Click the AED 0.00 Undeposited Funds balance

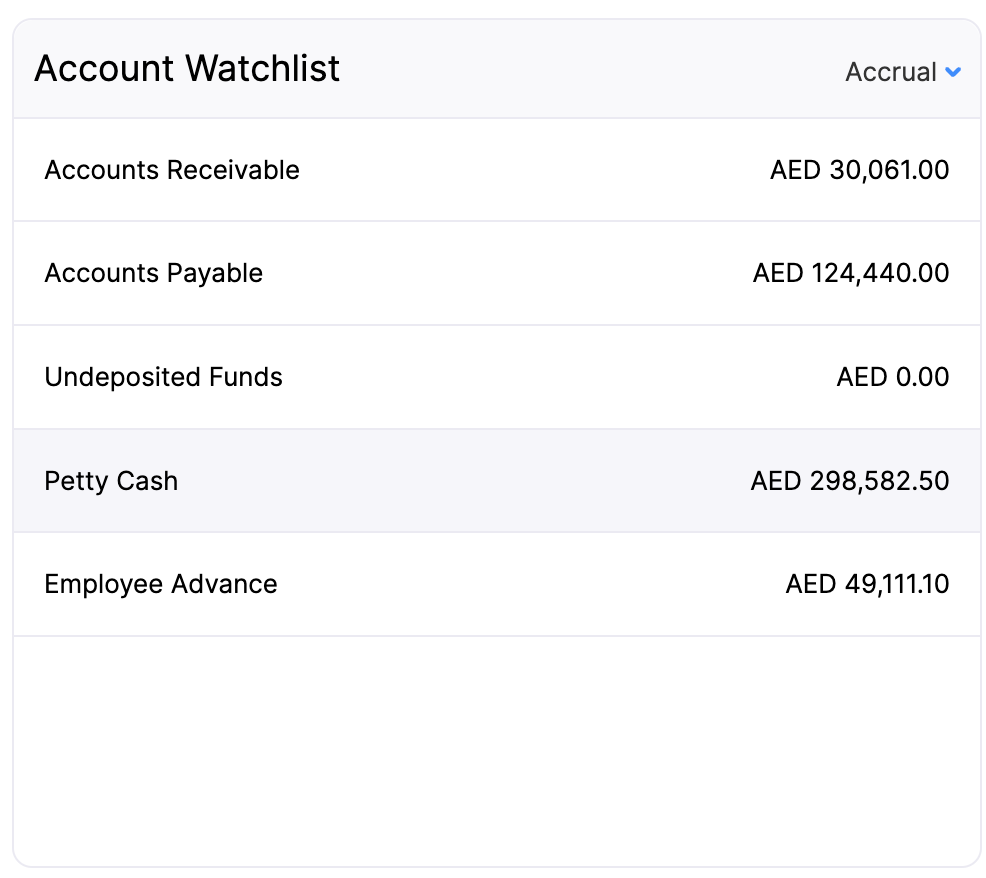pyautogui.click(x=892, y=377)
